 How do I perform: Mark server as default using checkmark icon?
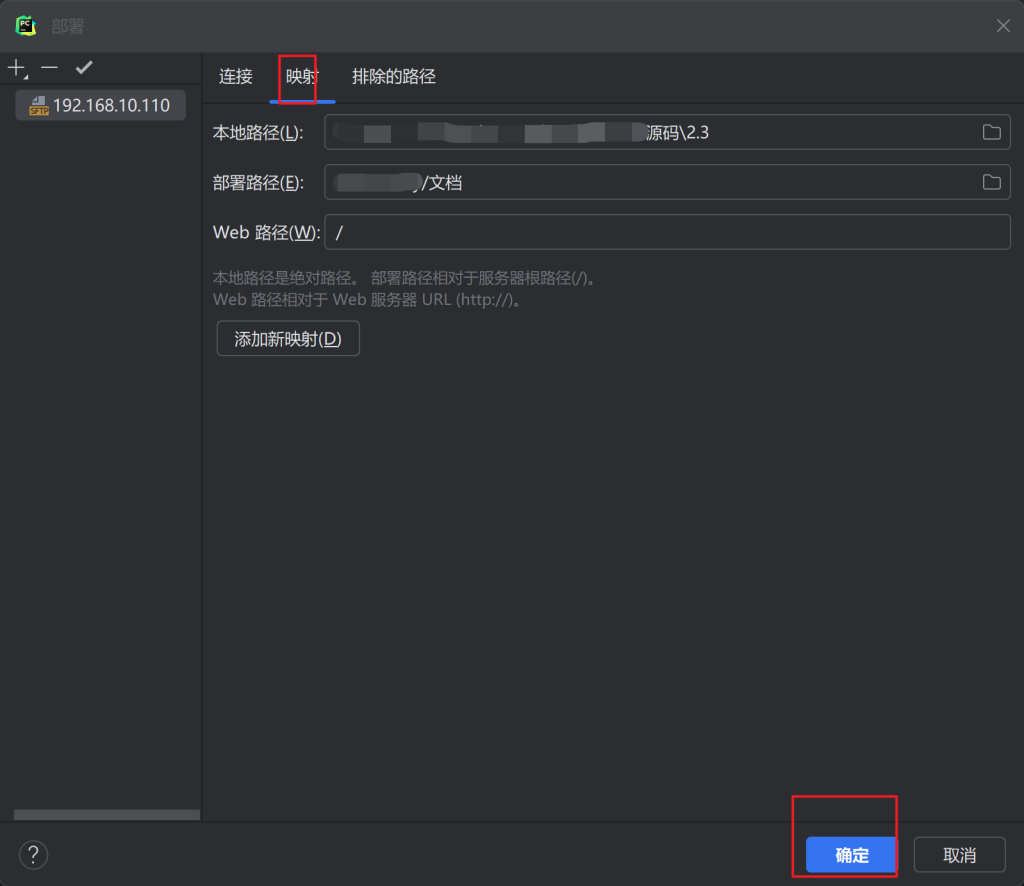[x=84, y=68]
